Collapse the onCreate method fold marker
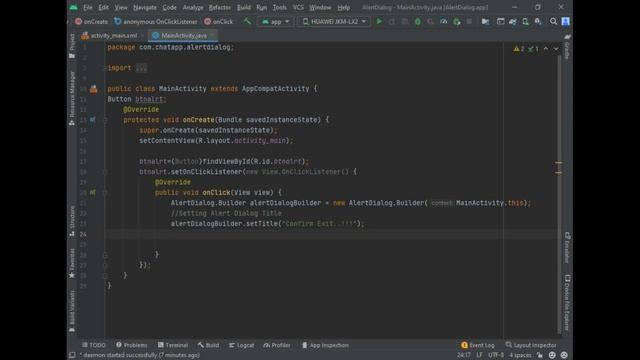The image size is (640, 360). 105,120
